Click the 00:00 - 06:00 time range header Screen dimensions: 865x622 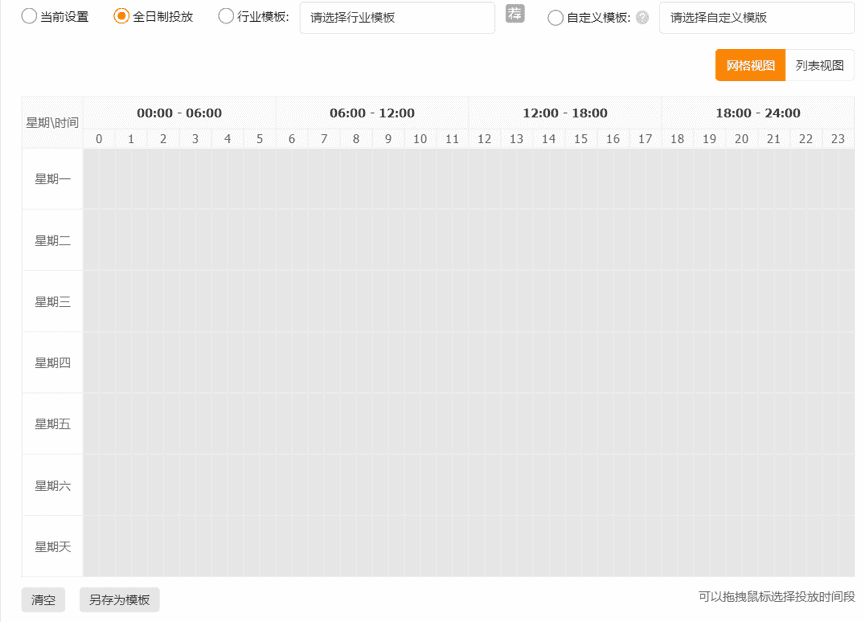[179, 113]
